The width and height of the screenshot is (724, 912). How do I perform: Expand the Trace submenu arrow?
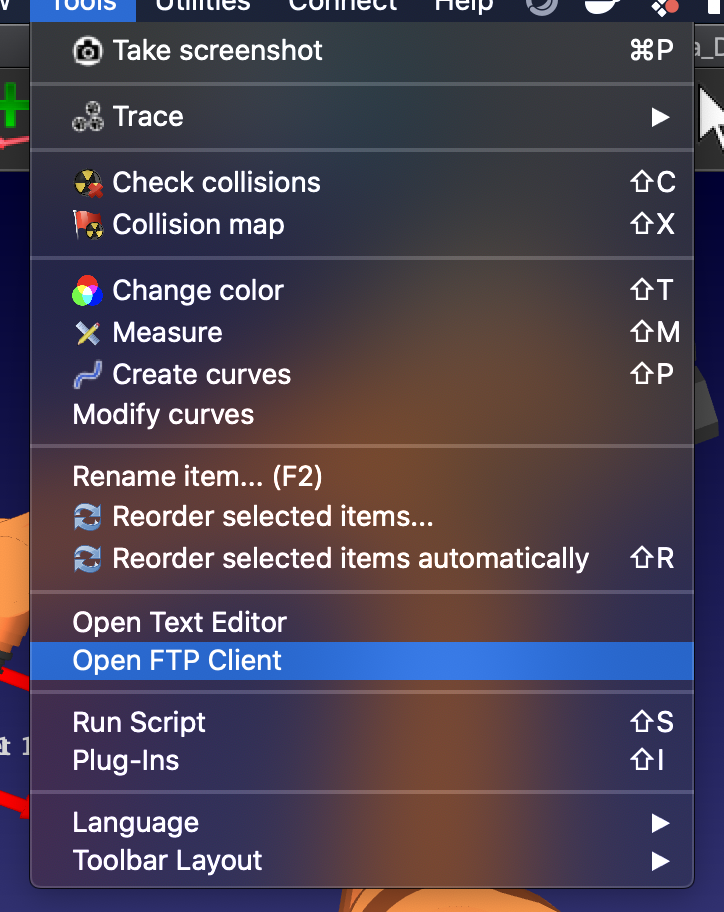(660, 117)
